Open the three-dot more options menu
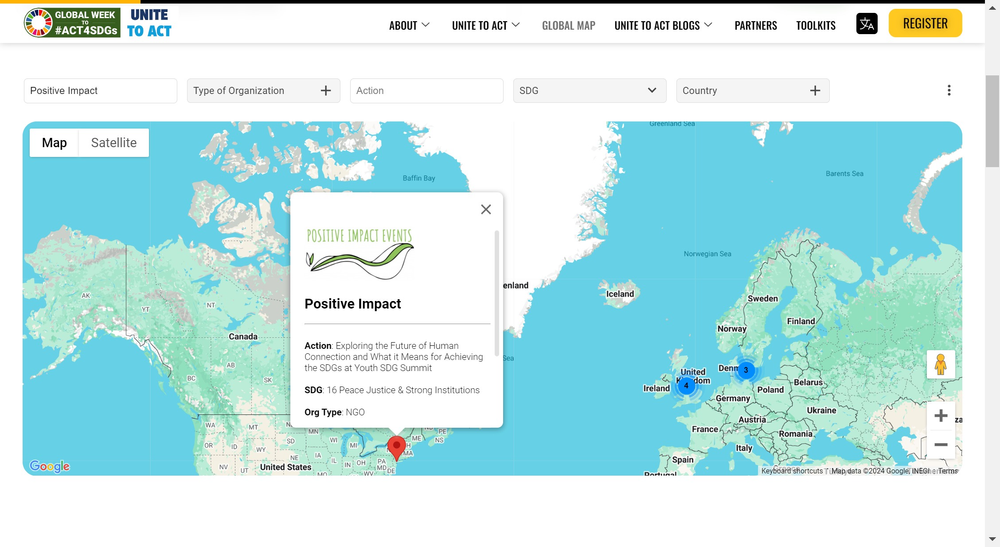This screenshot has height=547, width=1000. pos(949,91)
